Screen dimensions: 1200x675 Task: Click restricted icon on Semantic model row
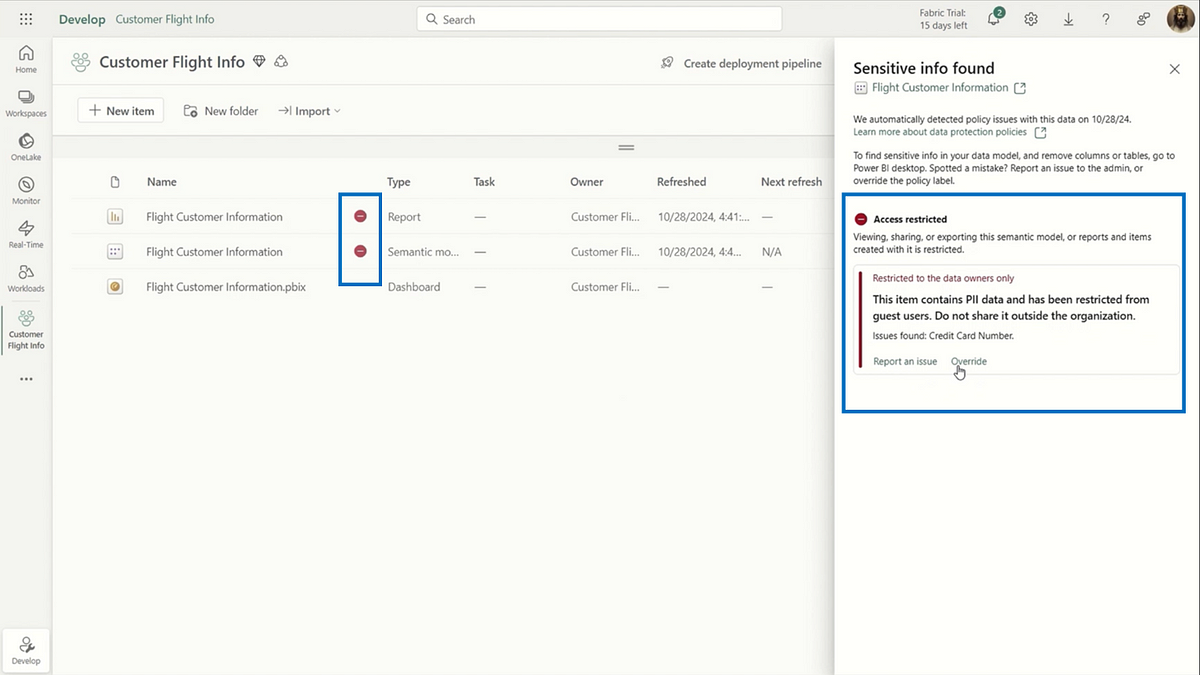point(360,251)
